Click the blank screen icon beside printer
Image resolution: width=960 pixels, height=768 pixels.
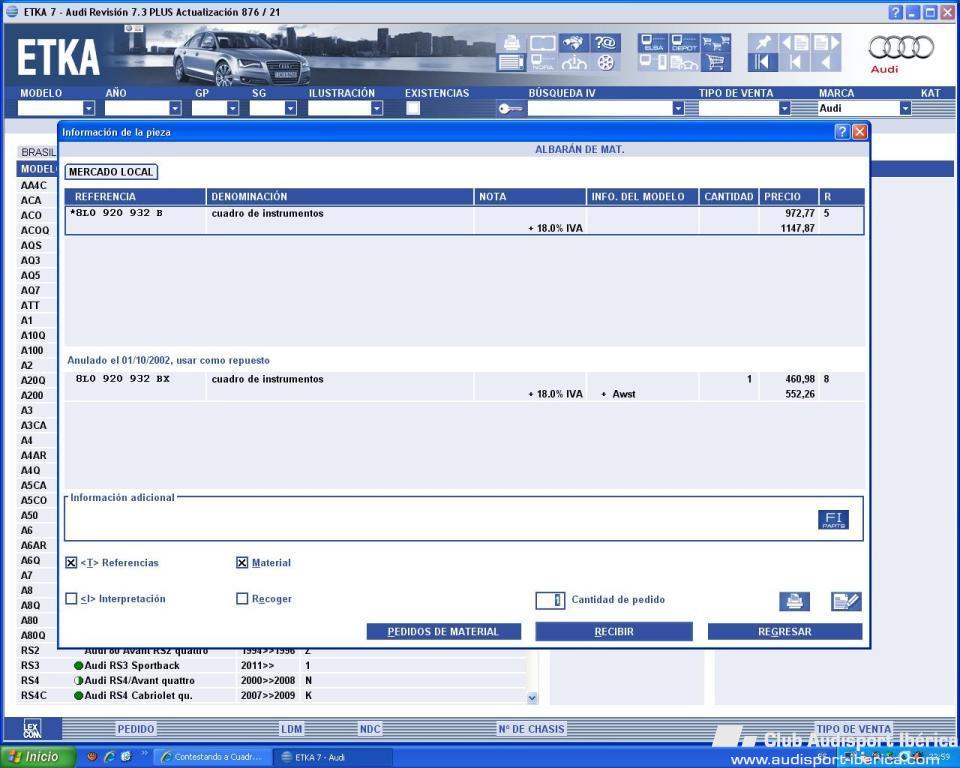pos(542,43)
